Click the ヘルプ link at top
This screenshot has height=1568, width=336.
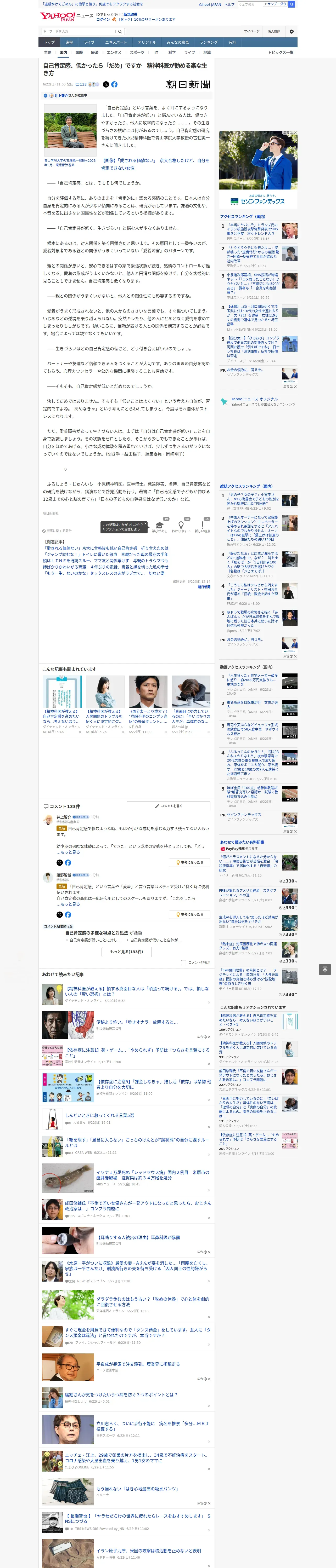point(229,4)
